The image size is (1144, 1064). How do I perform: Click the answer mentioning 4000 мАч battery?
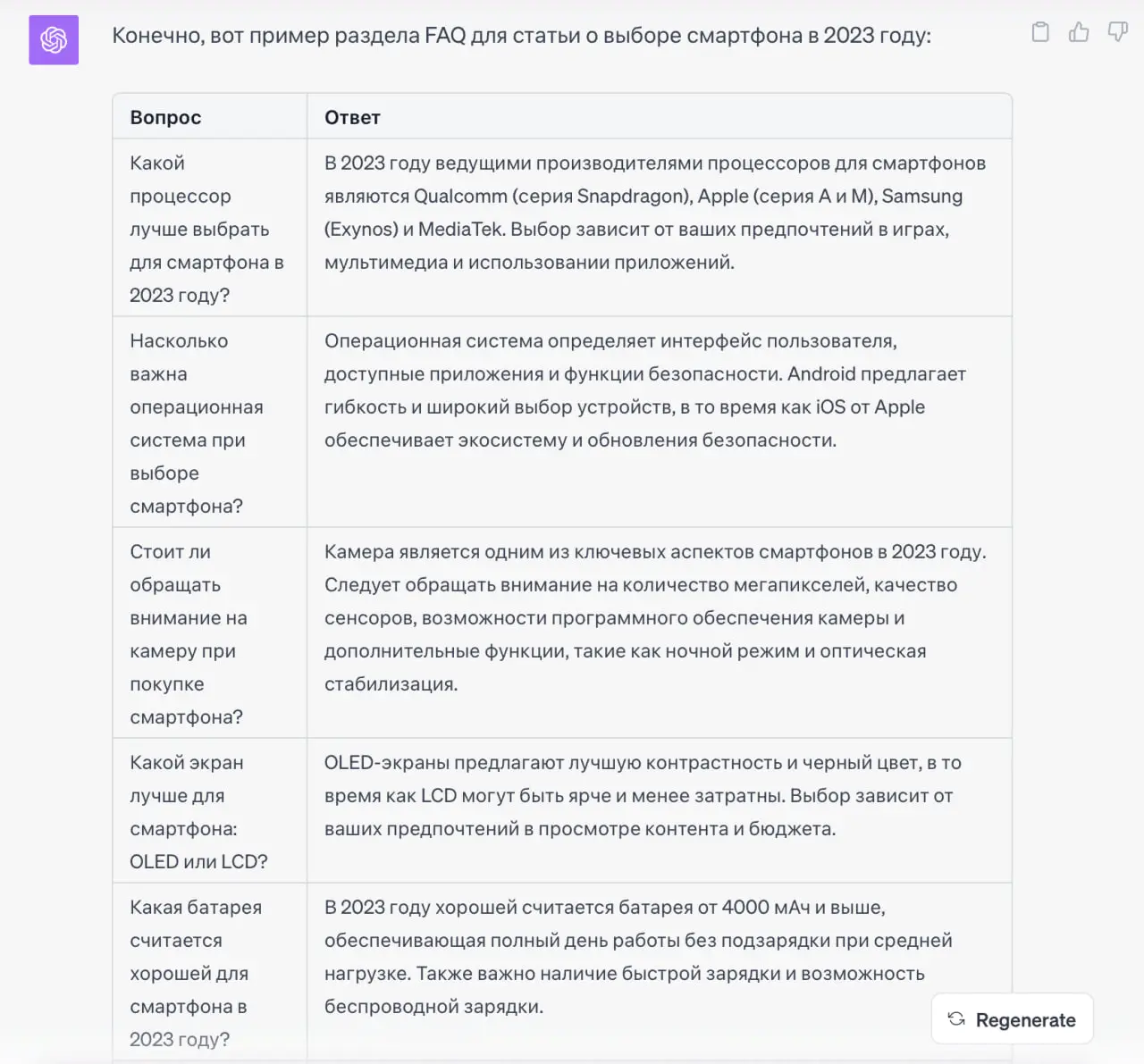(638, 957)
